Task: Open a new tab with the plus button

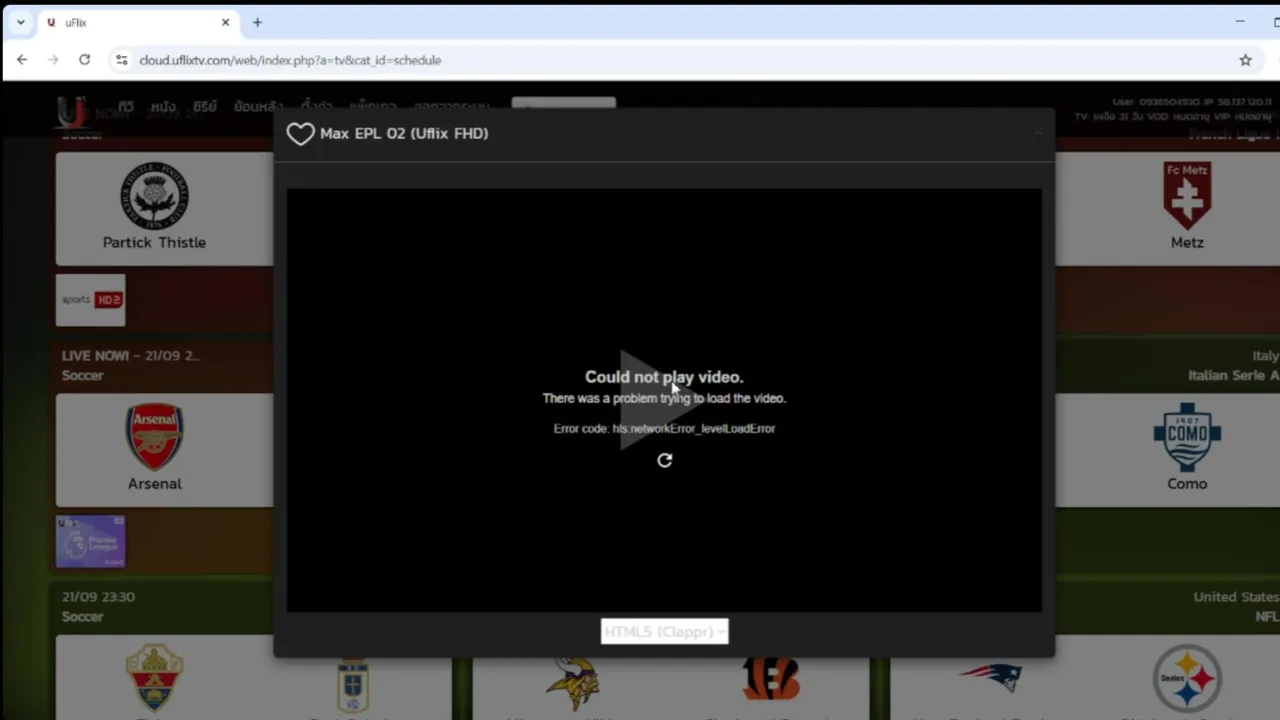Action: [x=257, y=22]
